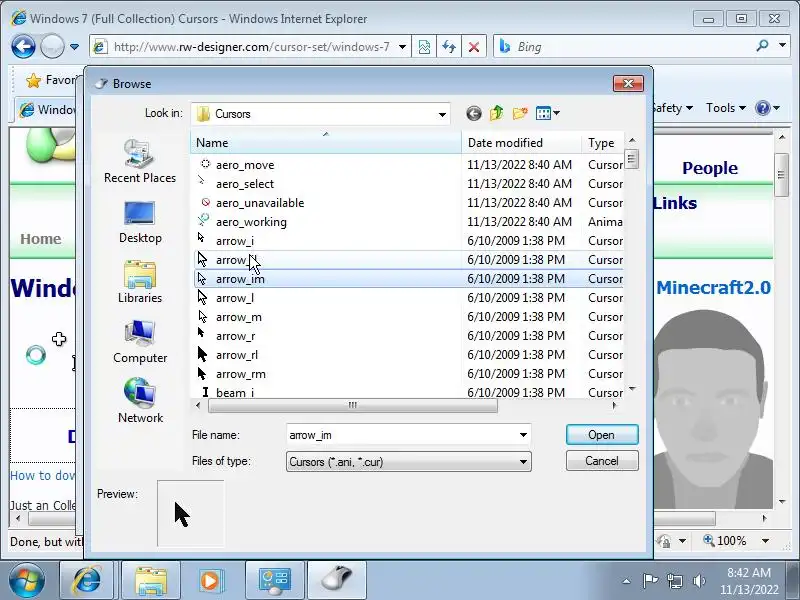Expand the File name dropdown arrow

[523, 435]
